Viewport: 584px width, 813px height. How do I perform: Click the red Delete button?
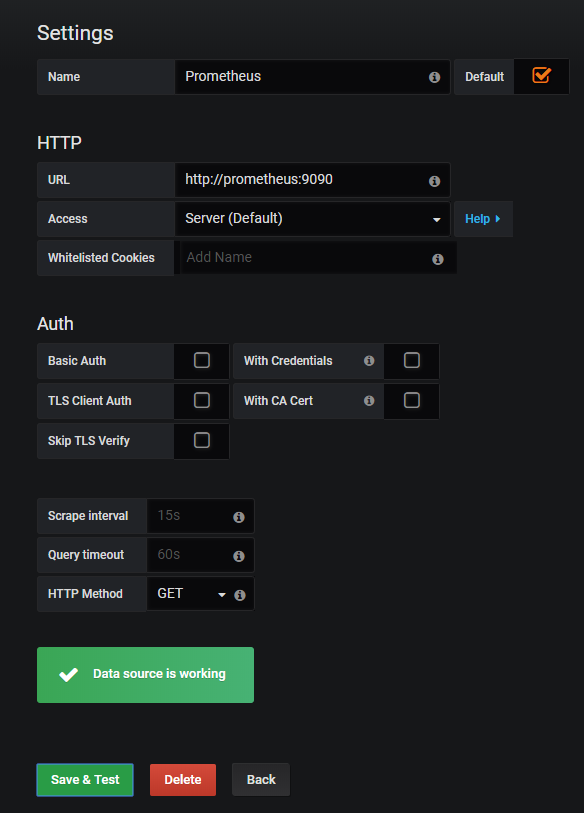point(183,779)
